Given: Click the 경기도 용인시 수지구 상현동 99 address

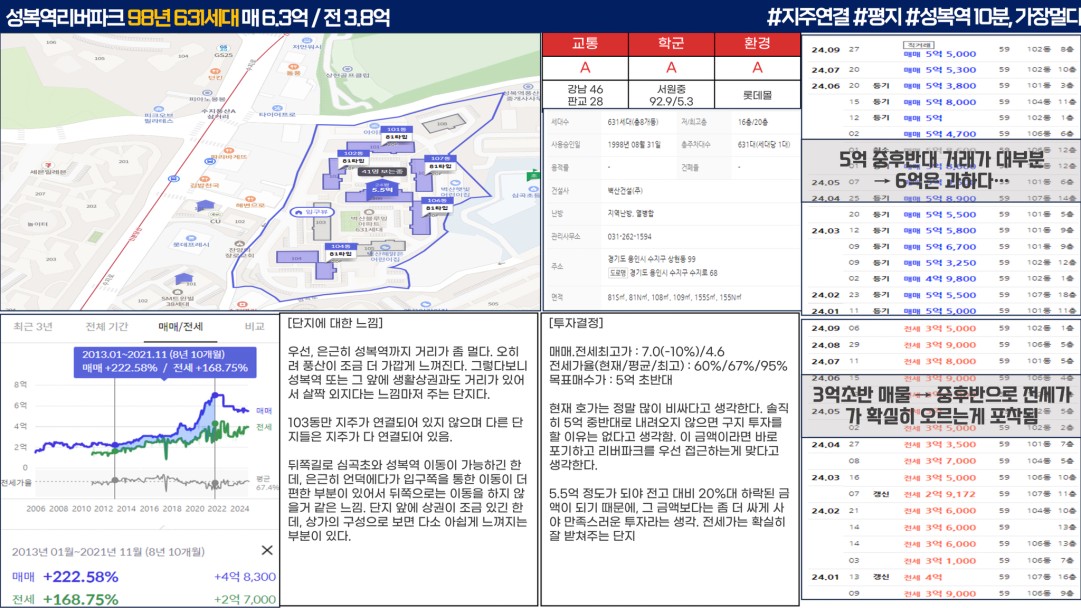Looking at the screenshot, I should (651, 259).
